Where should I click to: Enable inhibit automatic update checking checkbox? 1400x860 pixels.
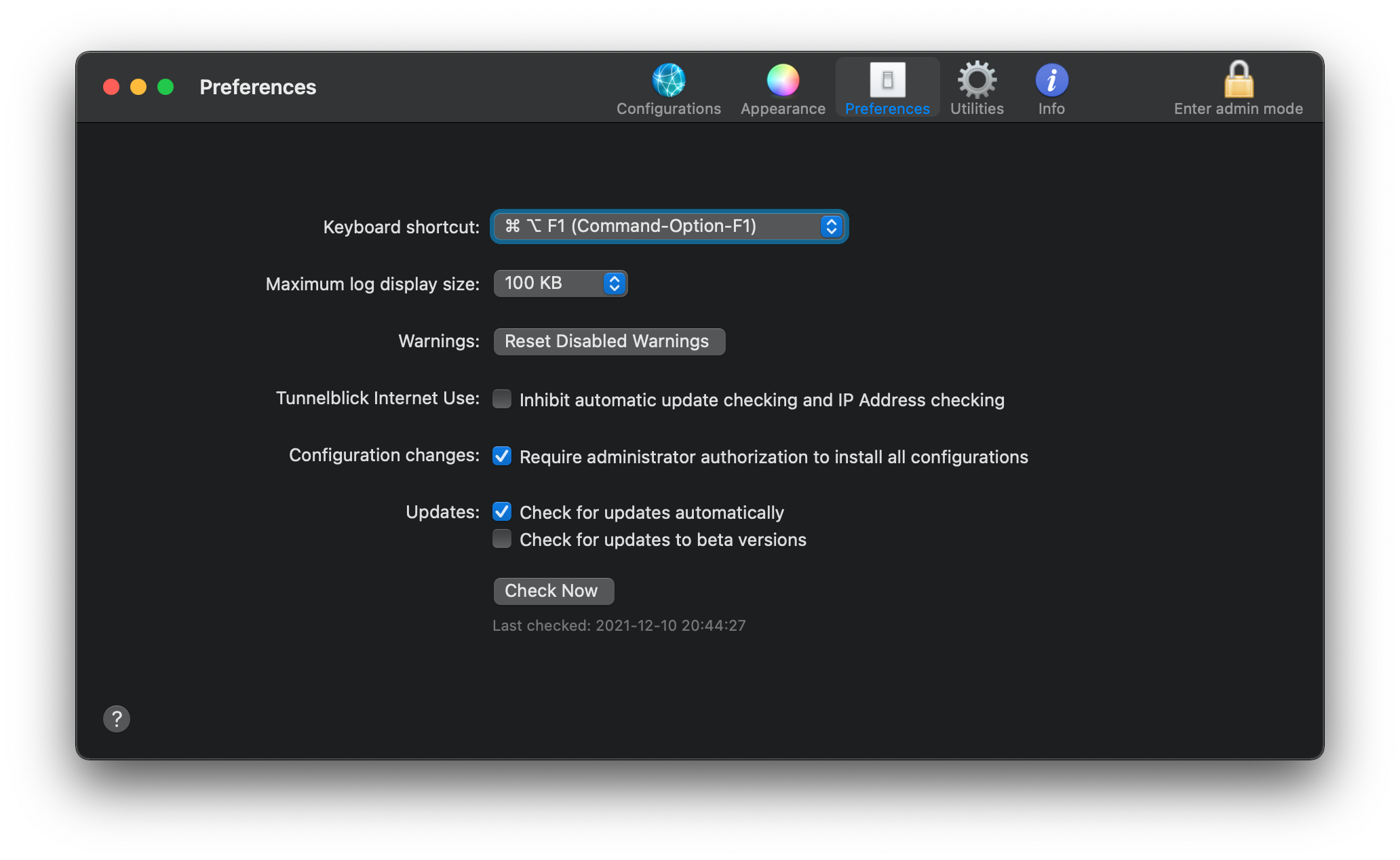(502, 399)
